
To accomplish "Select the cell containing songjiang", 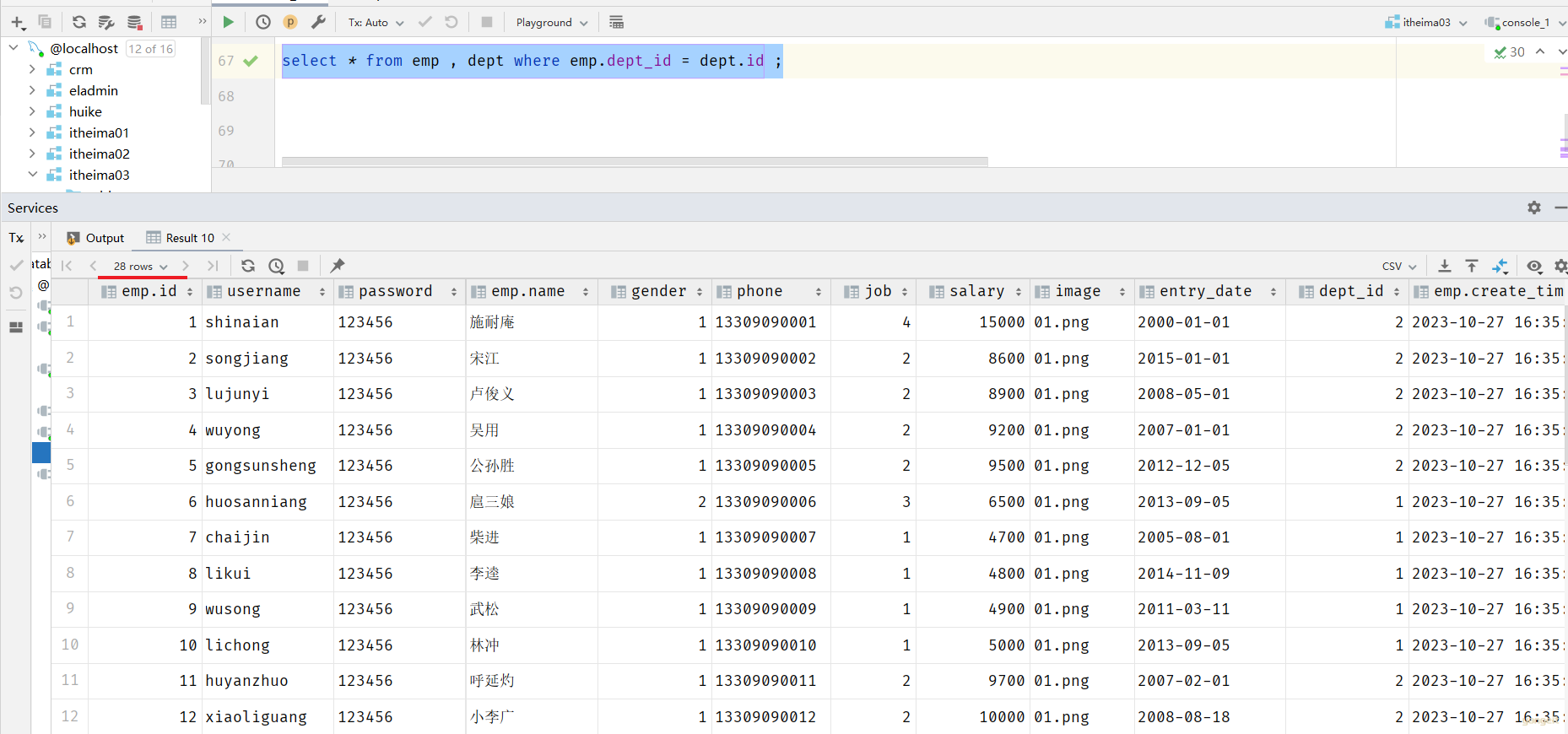I will (268, 359).
